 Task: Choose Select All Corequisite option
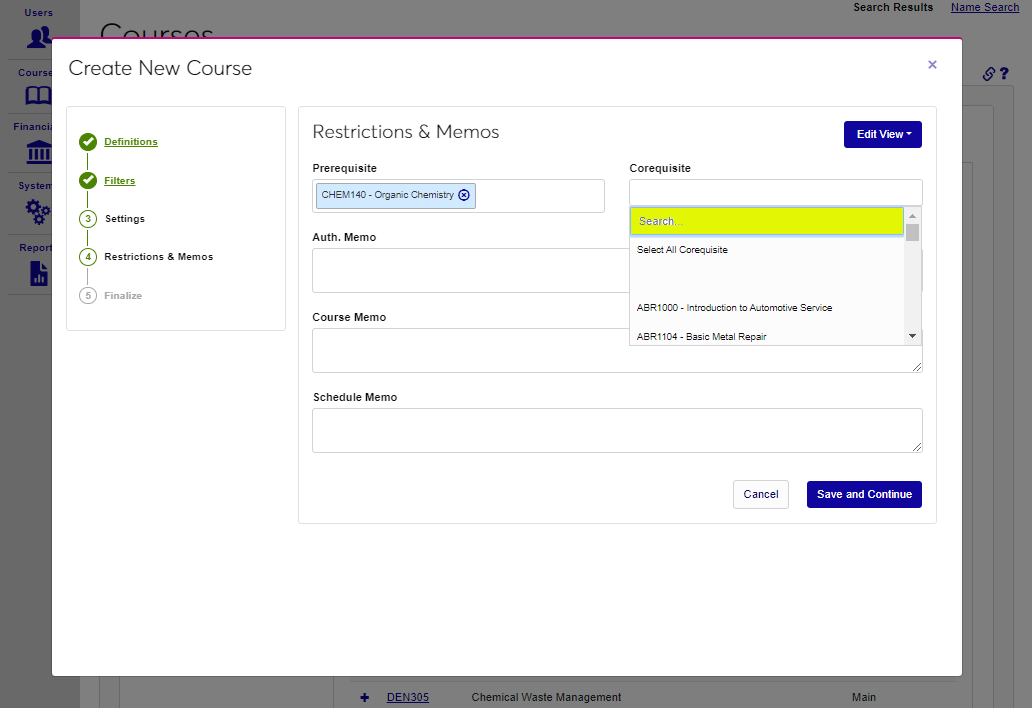[682, 250]
